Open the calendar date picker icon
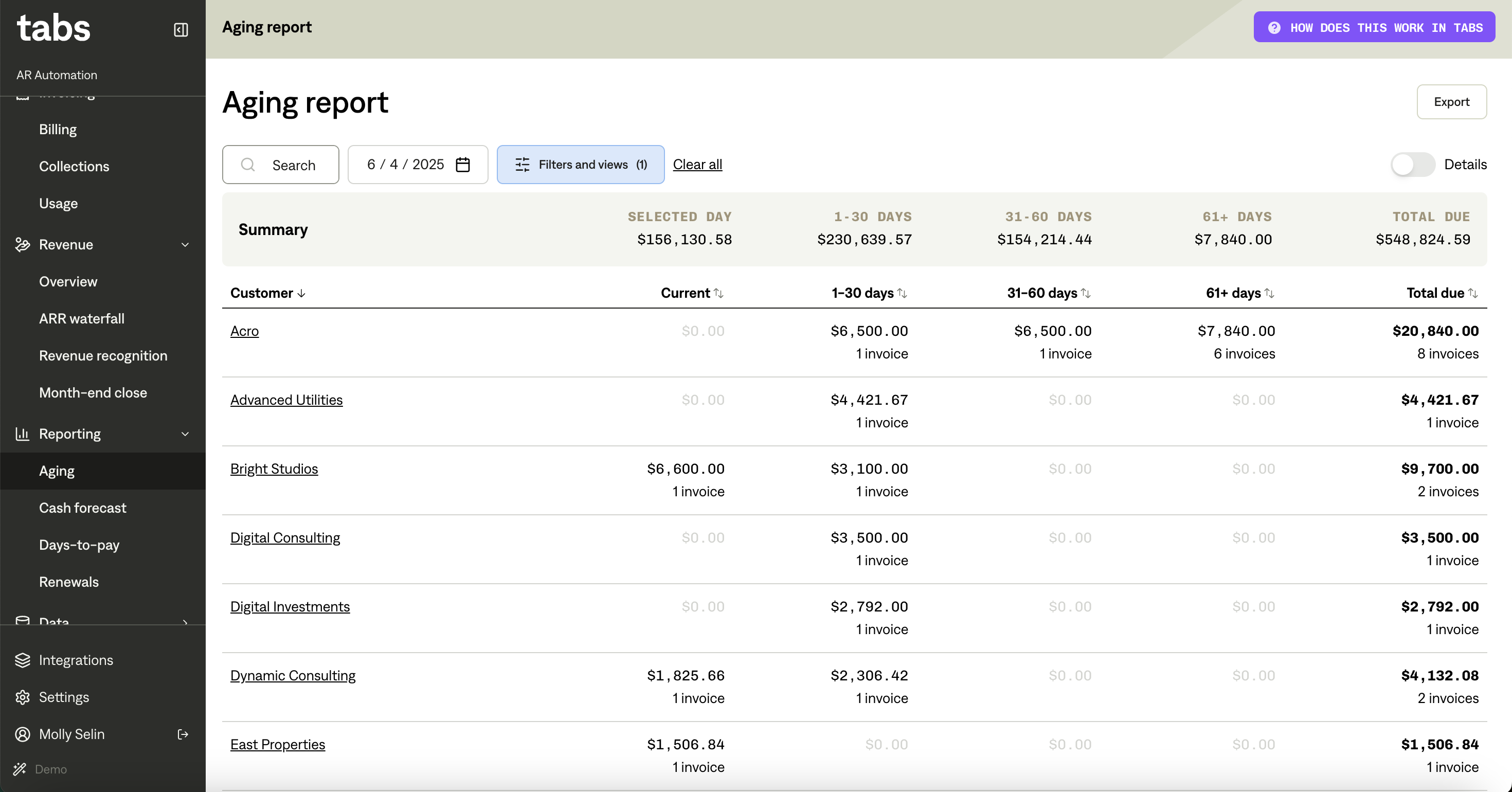Screen dimensions: 1512x792 [463, 165]
